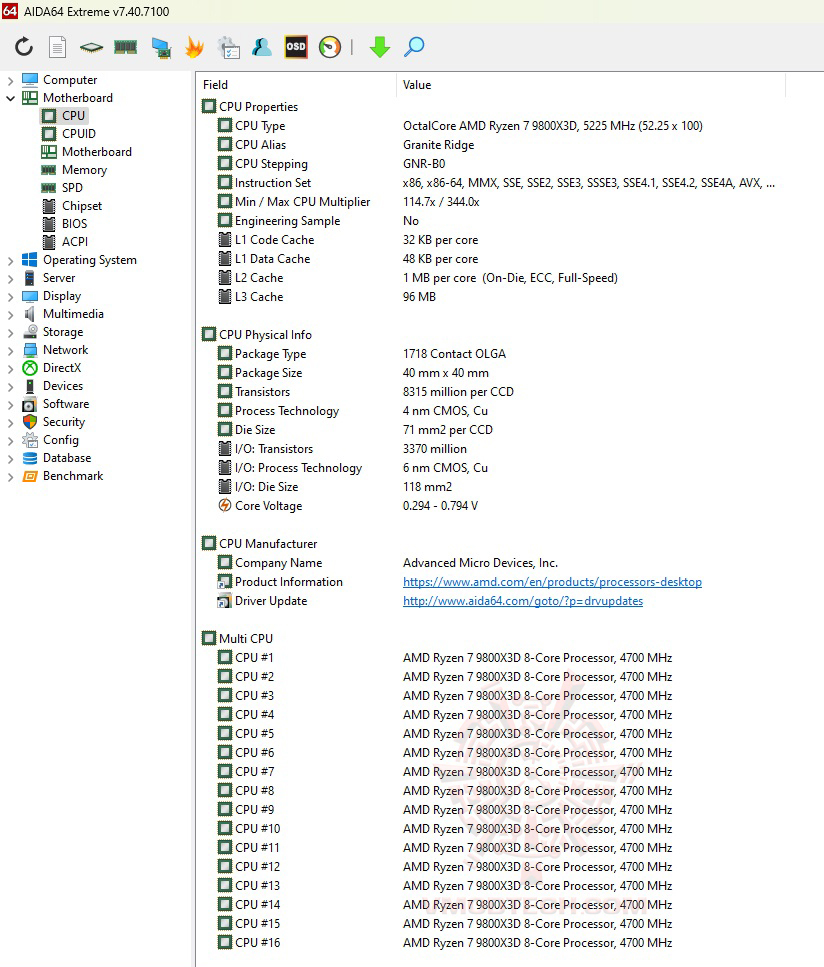824x967 pixels.
Task: Open the report wizard clipboard icon
Action: click(229, 47)
